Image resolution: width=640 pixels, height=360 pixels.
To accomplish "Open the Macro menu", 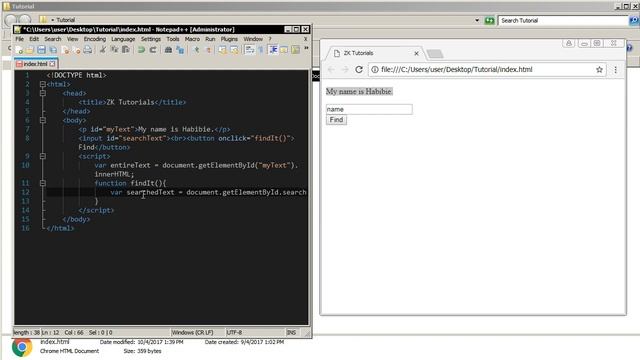I will (x=192, y=39).
